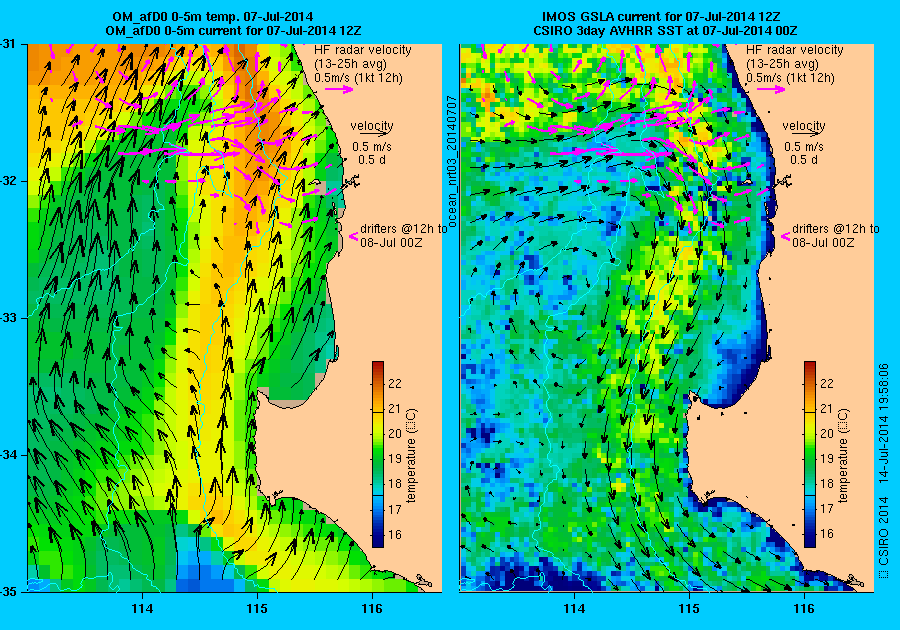Click the magenta HF radar scale arrow in right map

tap(771, 89)
